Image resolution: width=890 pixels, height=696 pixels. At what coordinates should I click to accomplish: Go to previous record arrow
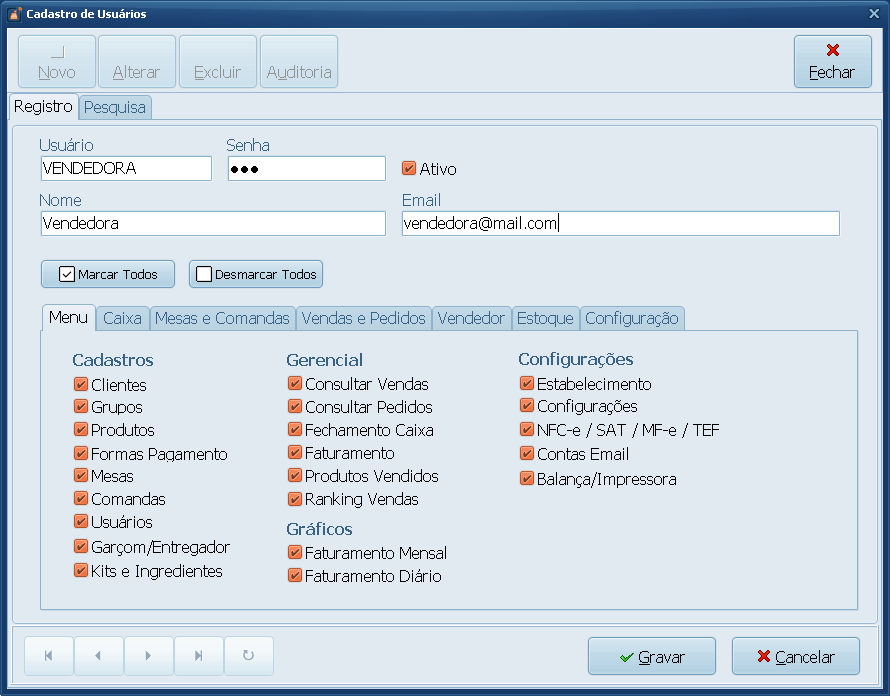point(98,656)
